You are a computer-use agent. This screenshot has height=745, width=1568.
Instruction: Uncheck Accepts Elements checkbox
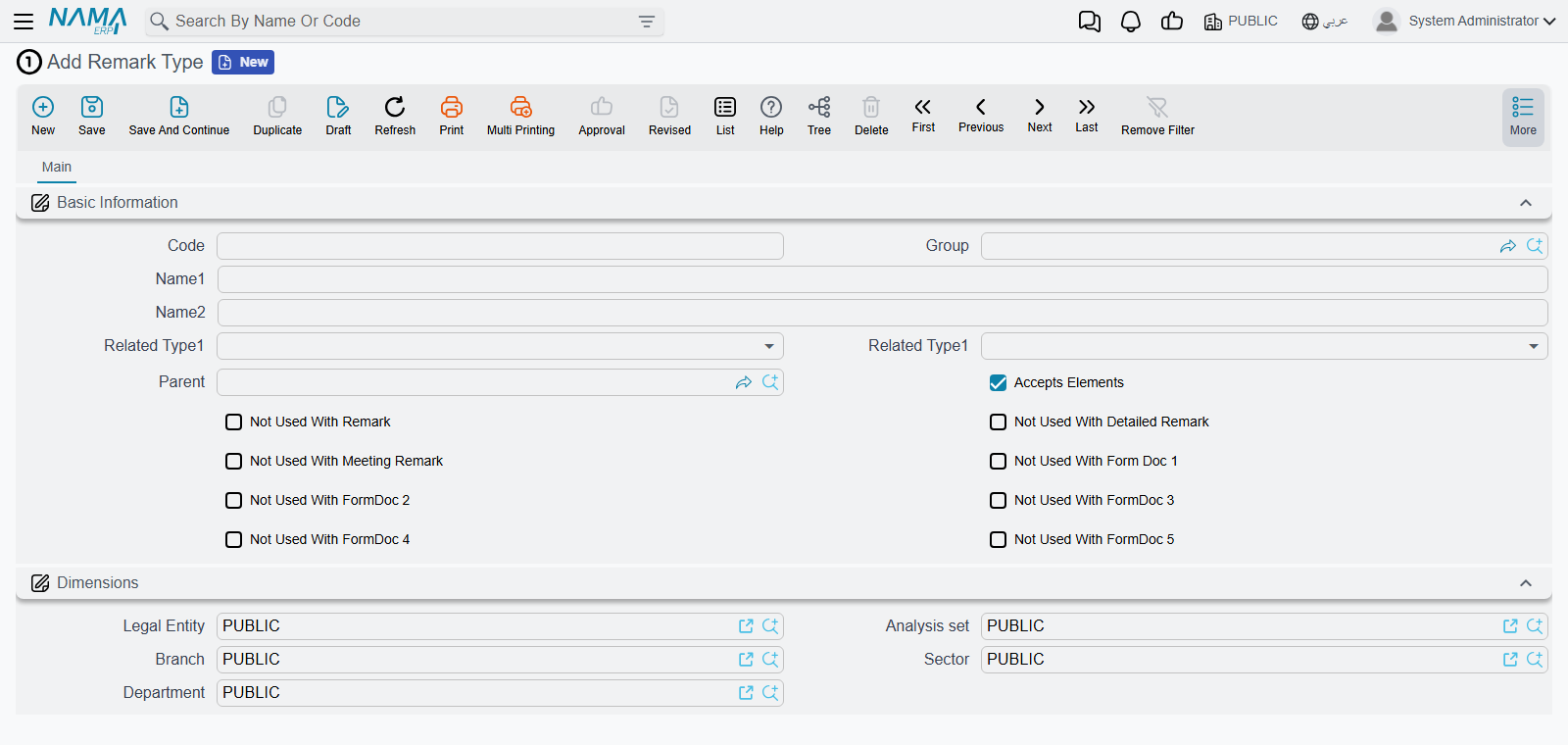(999, 383)
